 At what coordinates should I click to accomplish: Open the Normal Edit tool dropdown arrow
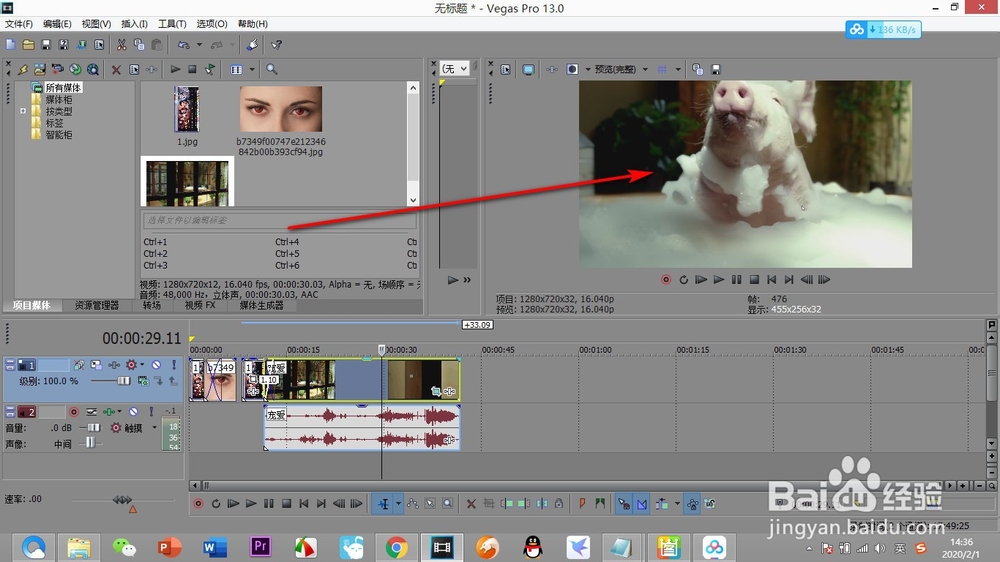(x=398, y=504)
